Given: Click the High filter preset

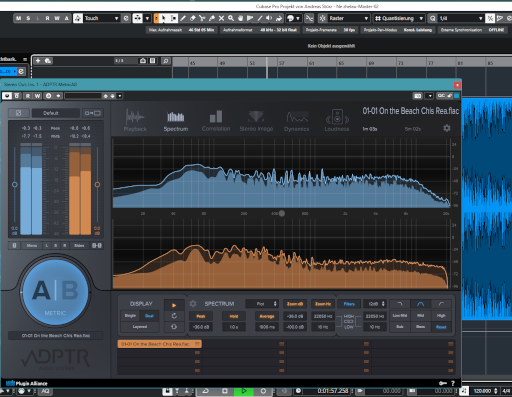Looking at the screenshot, I should coord(441,315).
